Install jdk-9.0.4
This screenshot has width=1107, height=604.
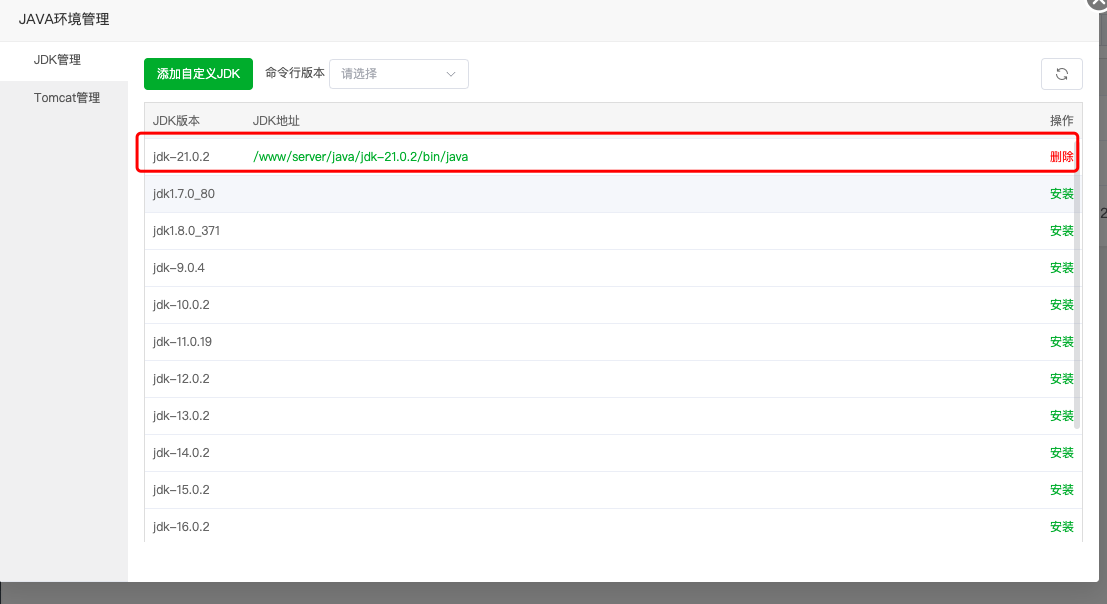pyautogui.click(x=1061, y=268)
